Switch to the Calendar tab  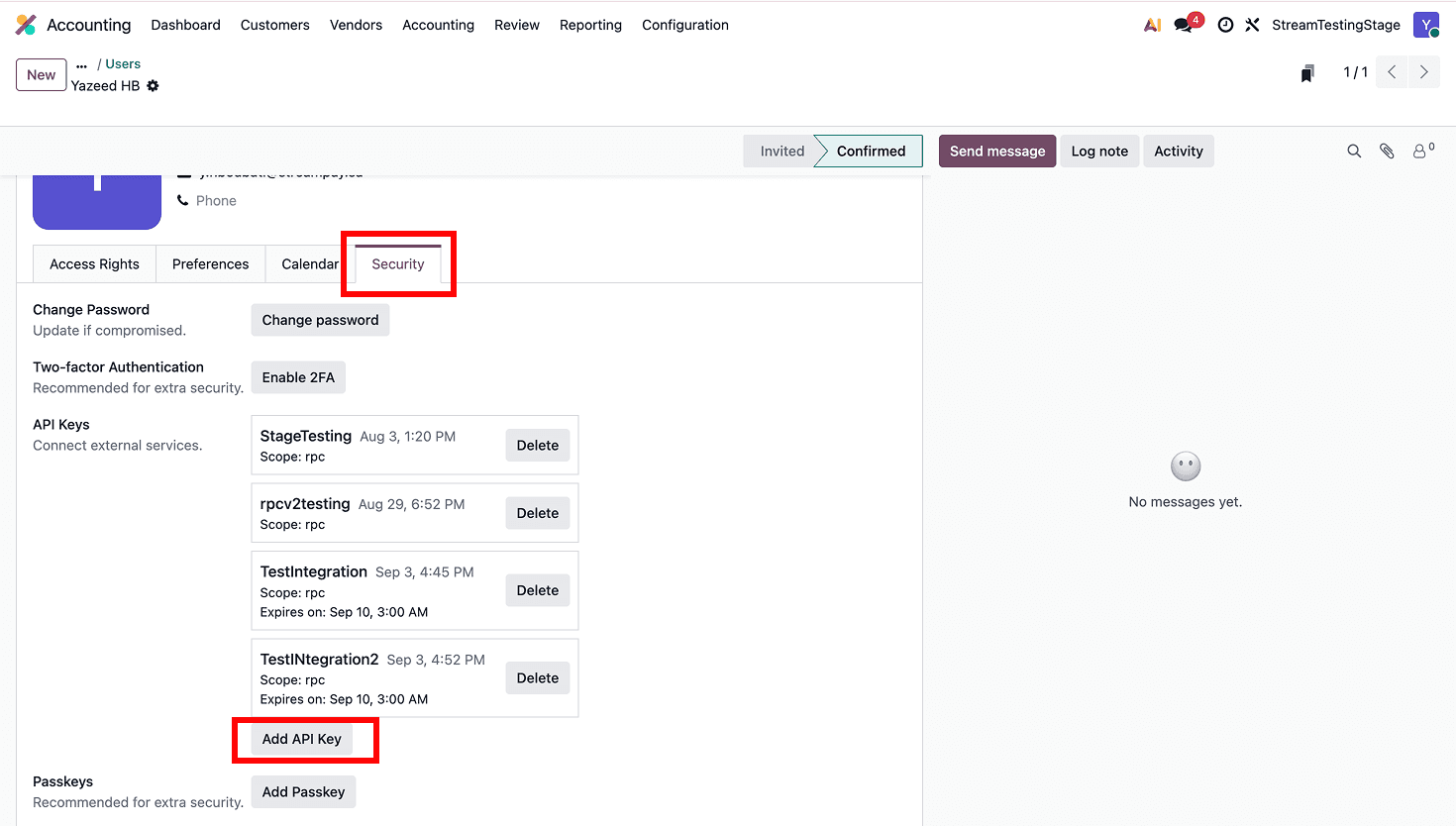pos(310,264)
